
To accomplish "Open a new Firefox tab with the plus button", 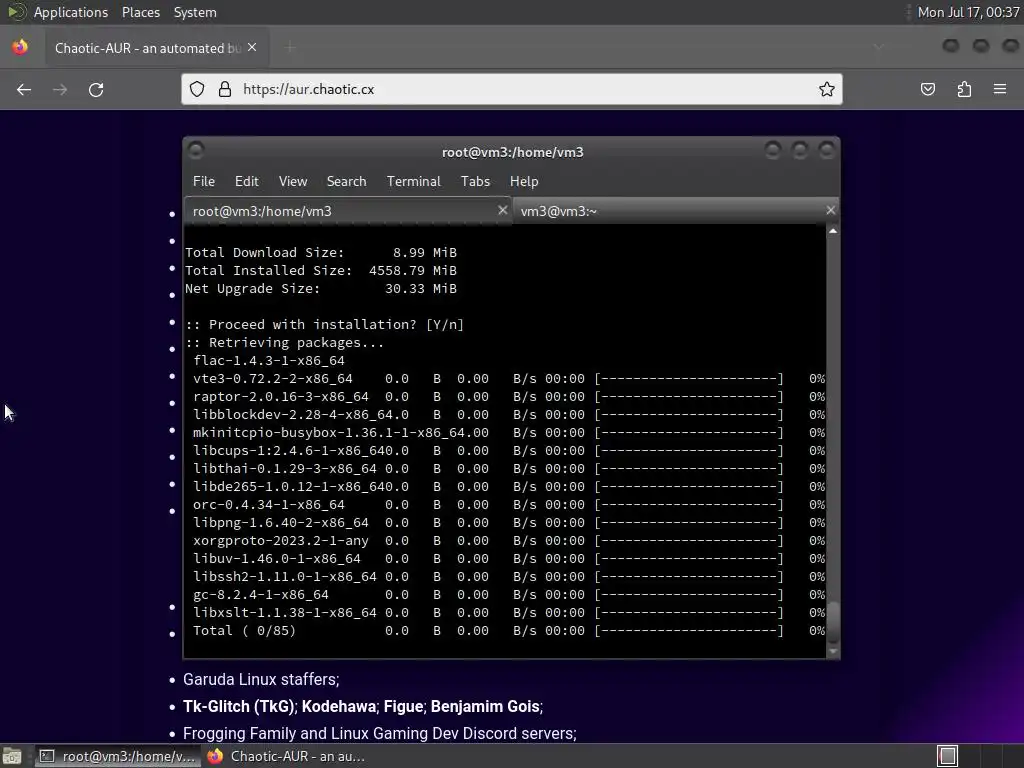I will [290, 48].
